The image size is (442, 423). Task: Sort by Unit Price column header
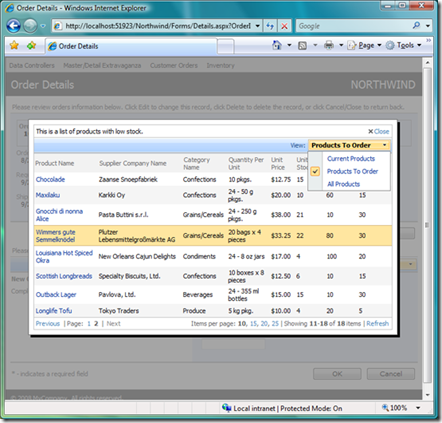pyautogui.click(x=278, y=163)
